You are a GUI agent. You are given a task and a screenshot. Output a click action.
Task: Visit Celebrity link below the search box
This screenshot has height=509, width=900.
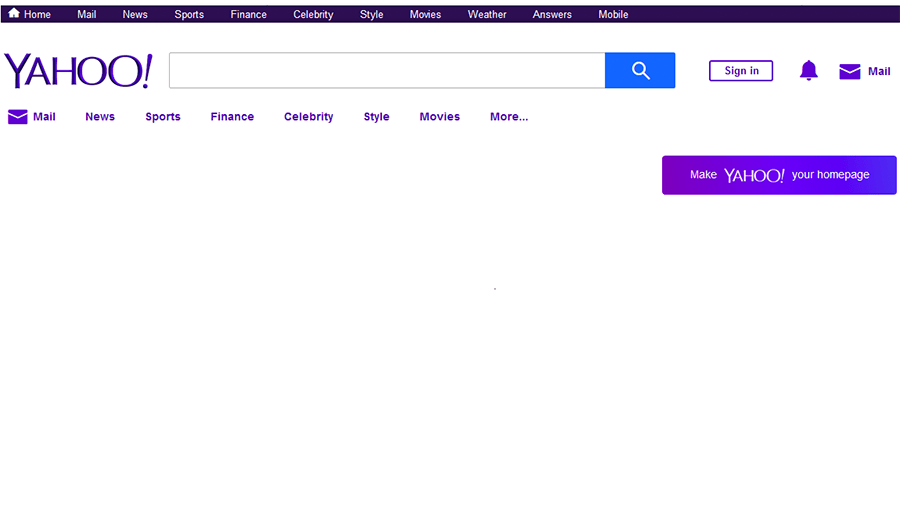point(308,117)
